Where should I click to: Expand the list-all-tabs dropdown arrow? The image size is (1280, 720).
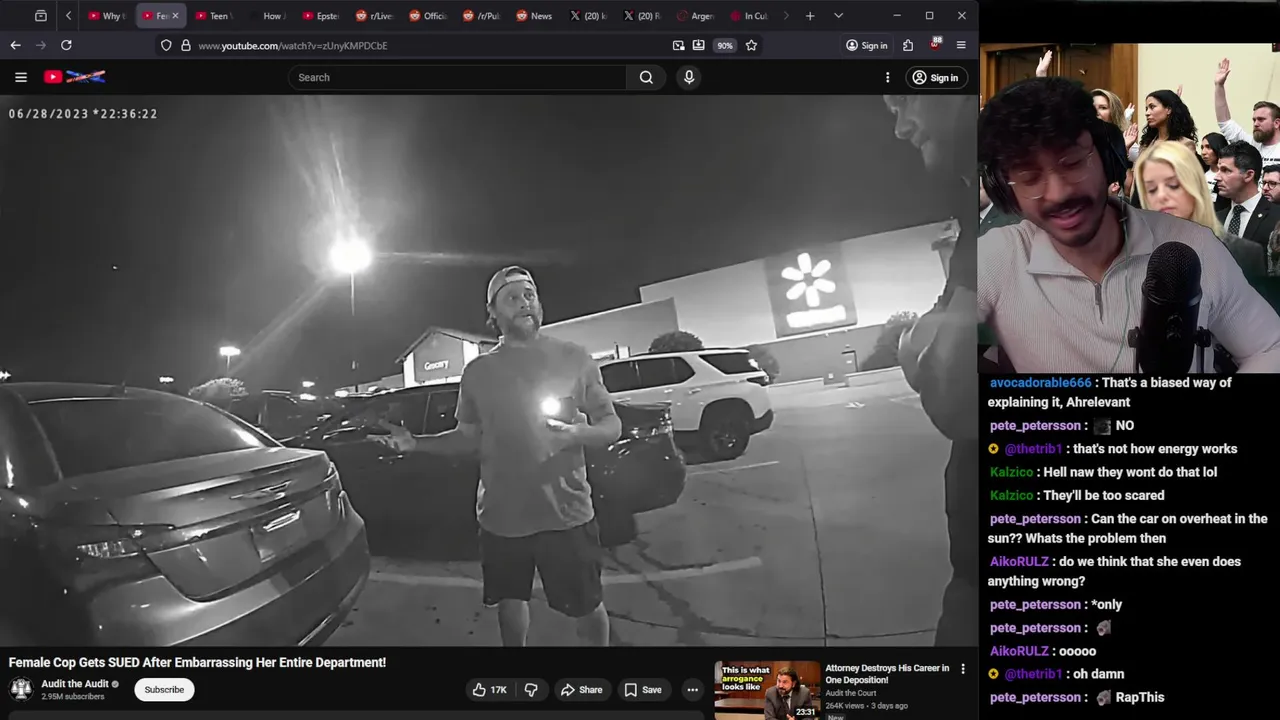click(838, 16)
